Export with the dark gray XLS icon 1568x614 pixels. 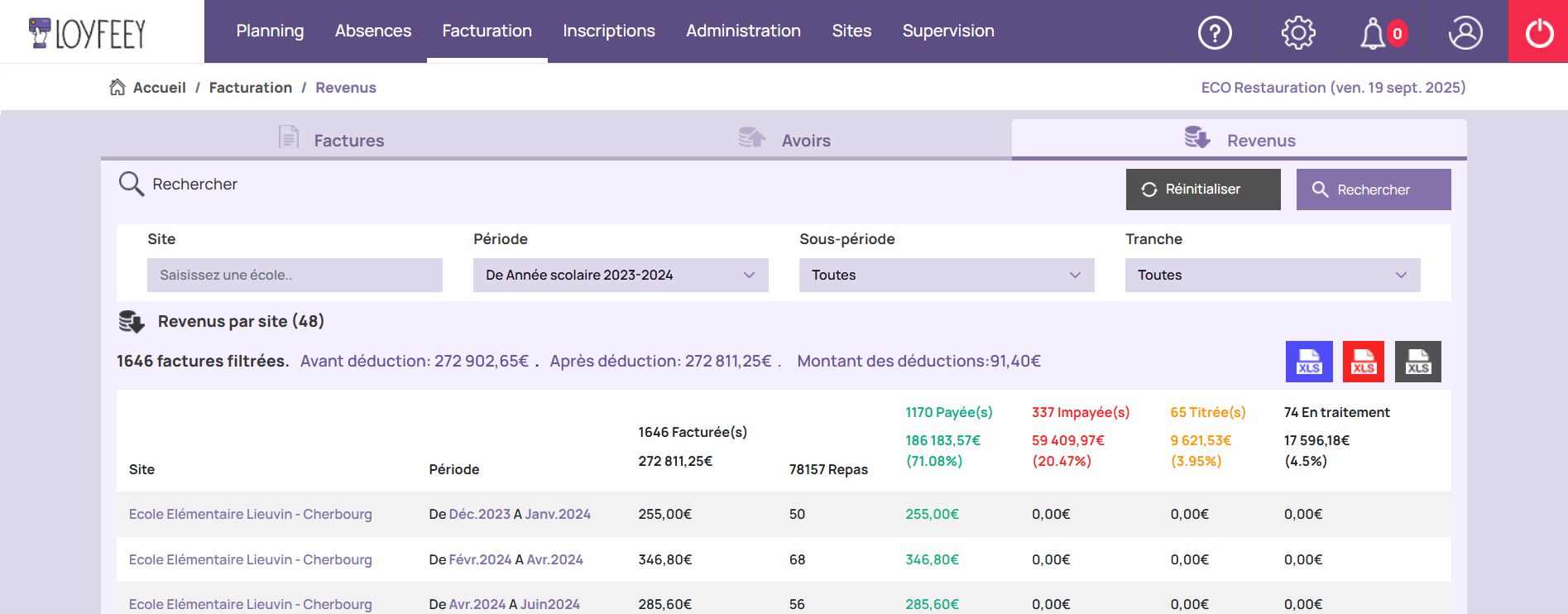pyautogui.click(x=1418, y=362)
